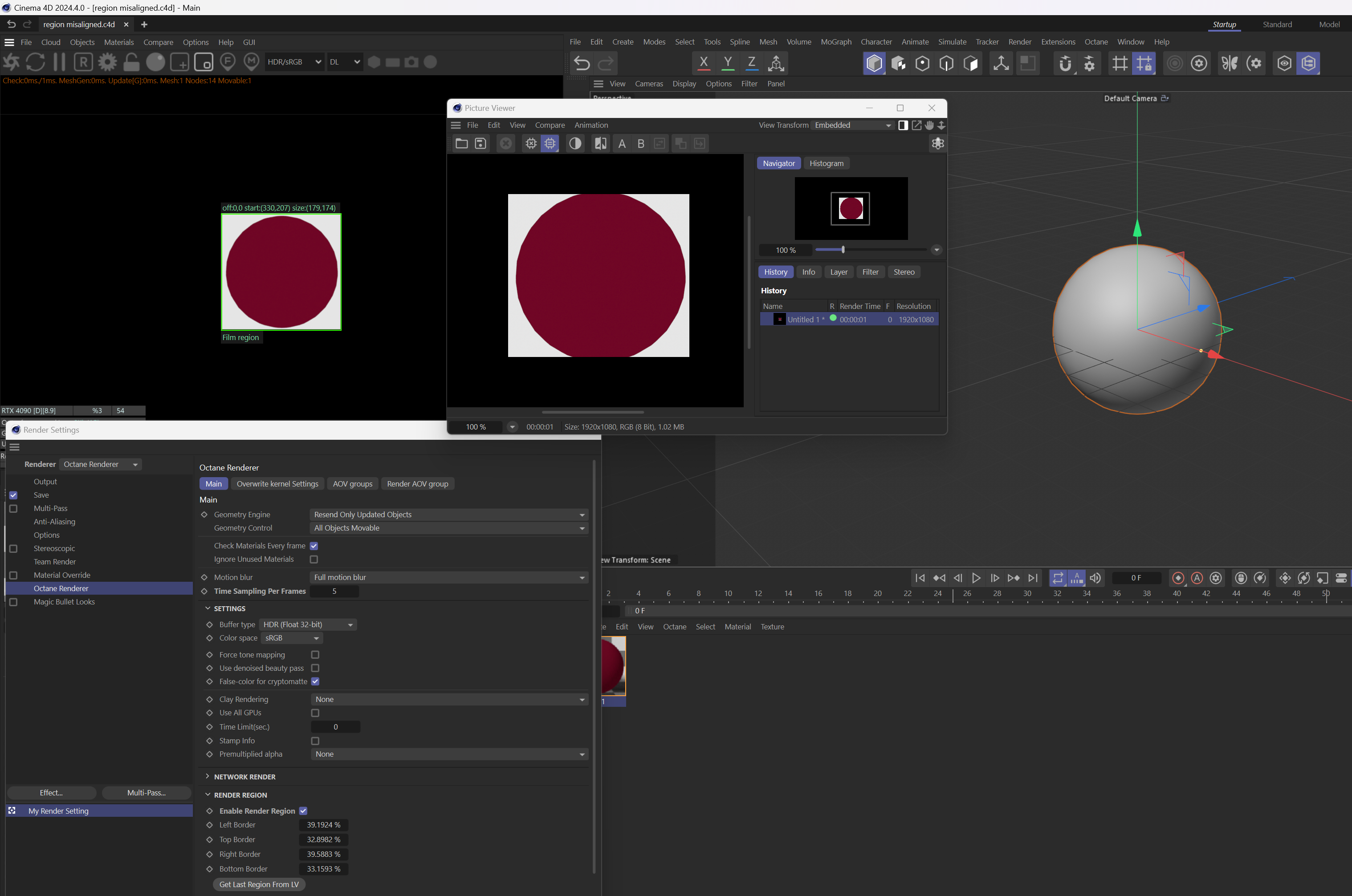Click the Picture Viewer save image icon

481,143
